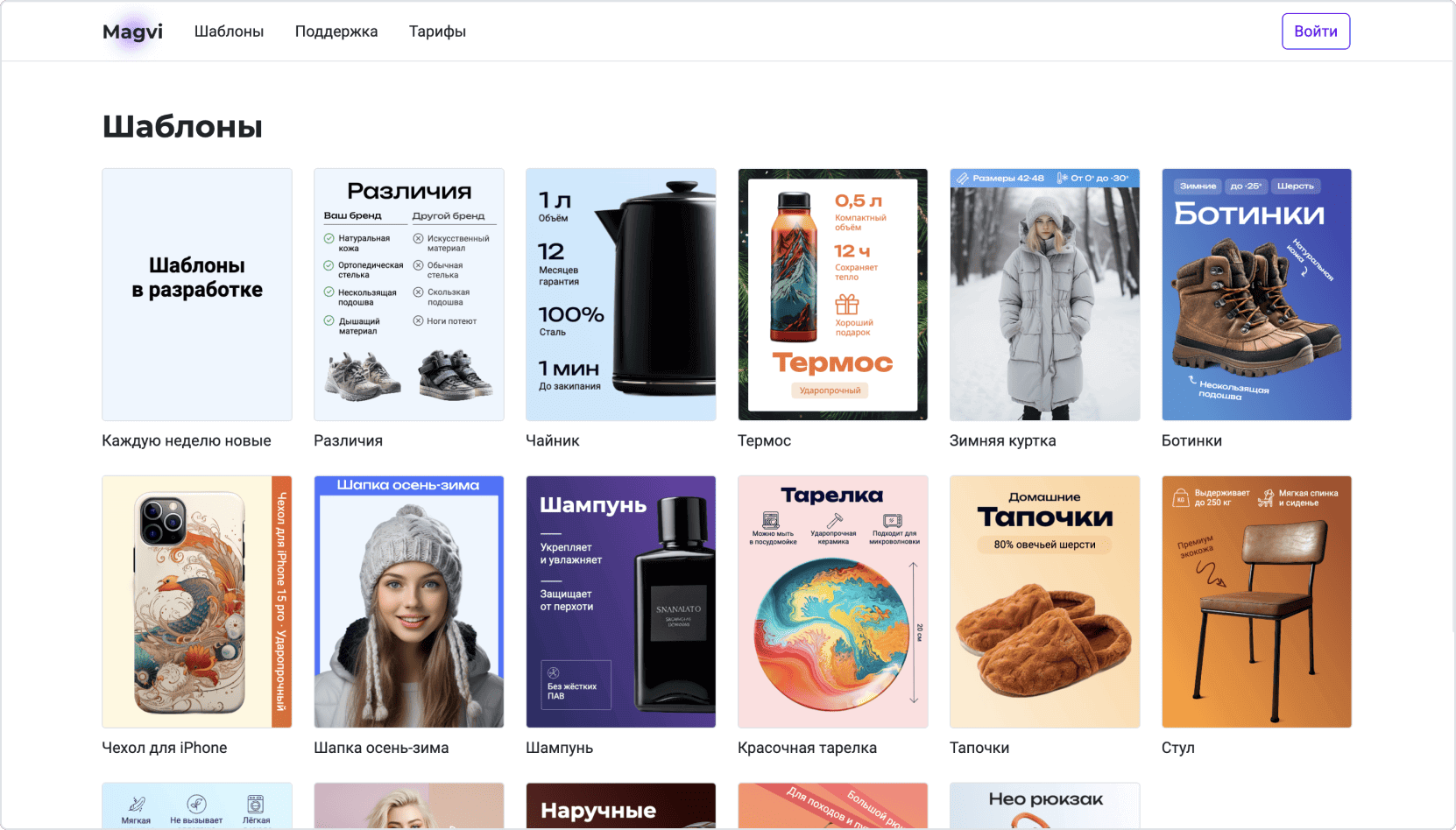Open the Шапка осень-зима thumbnail

coord(409,601)
